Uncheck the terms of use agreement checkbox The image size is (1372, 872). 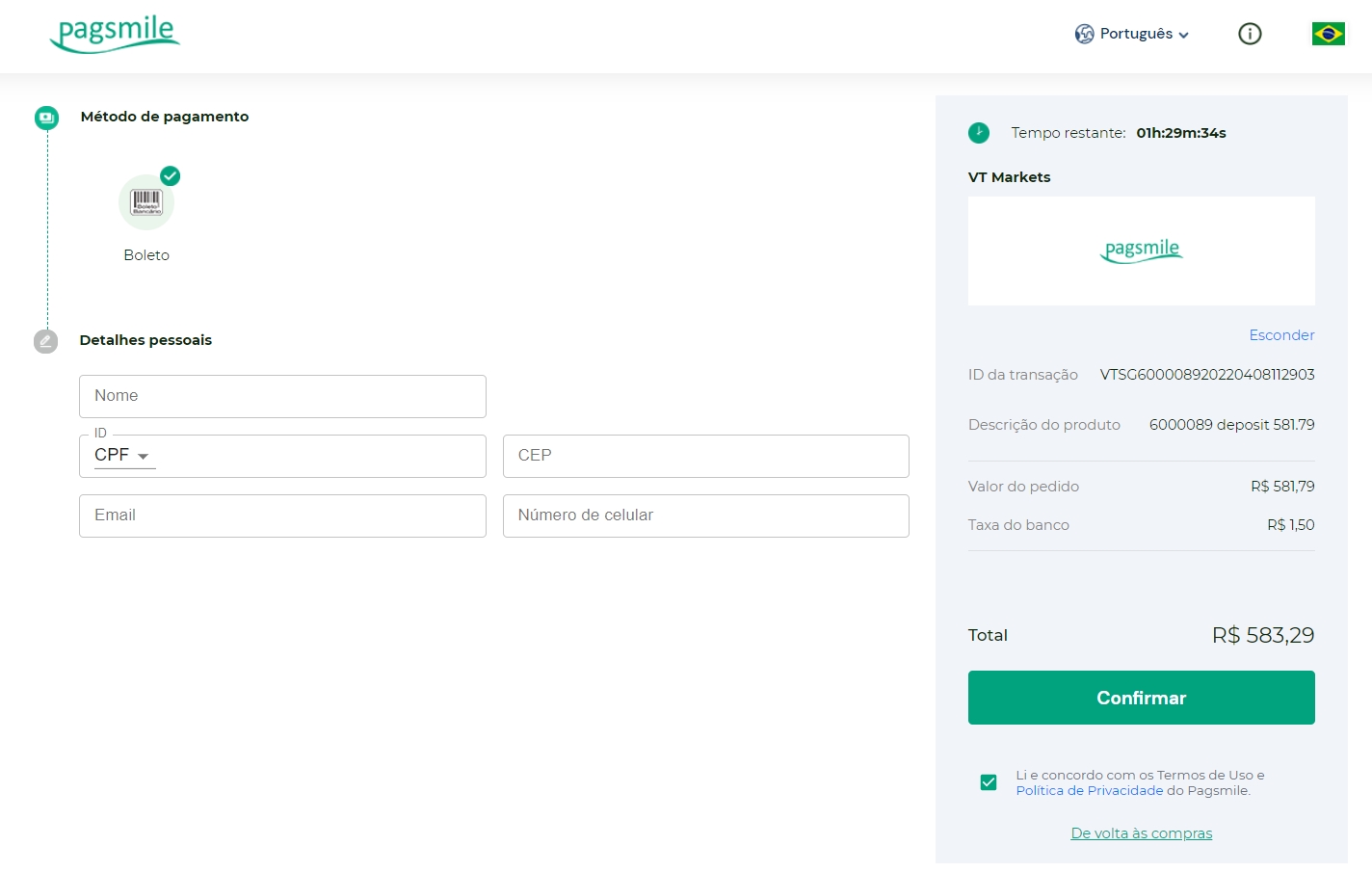989,782
